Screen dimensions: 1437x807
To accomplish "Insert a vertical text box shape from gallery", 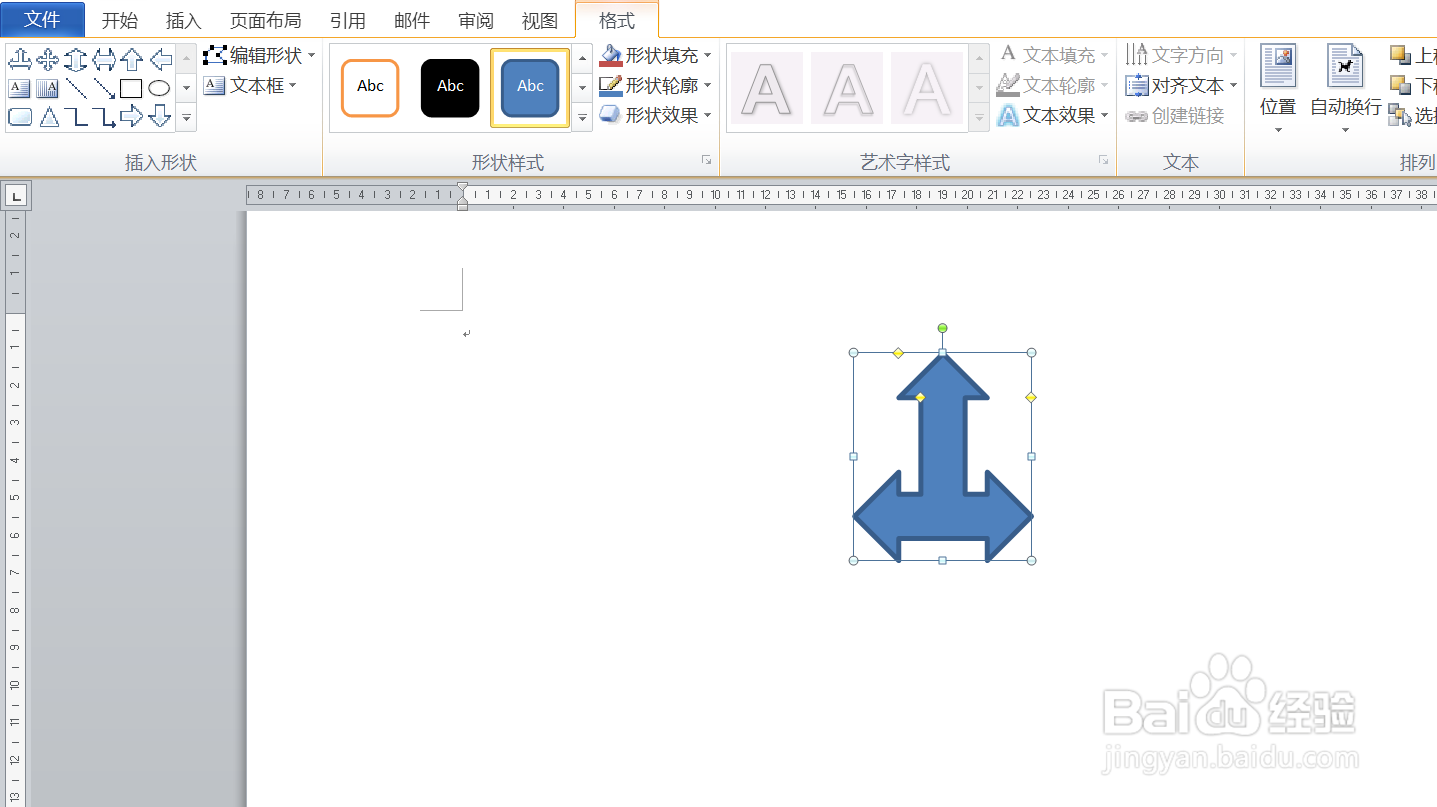I will coord(47,88).
